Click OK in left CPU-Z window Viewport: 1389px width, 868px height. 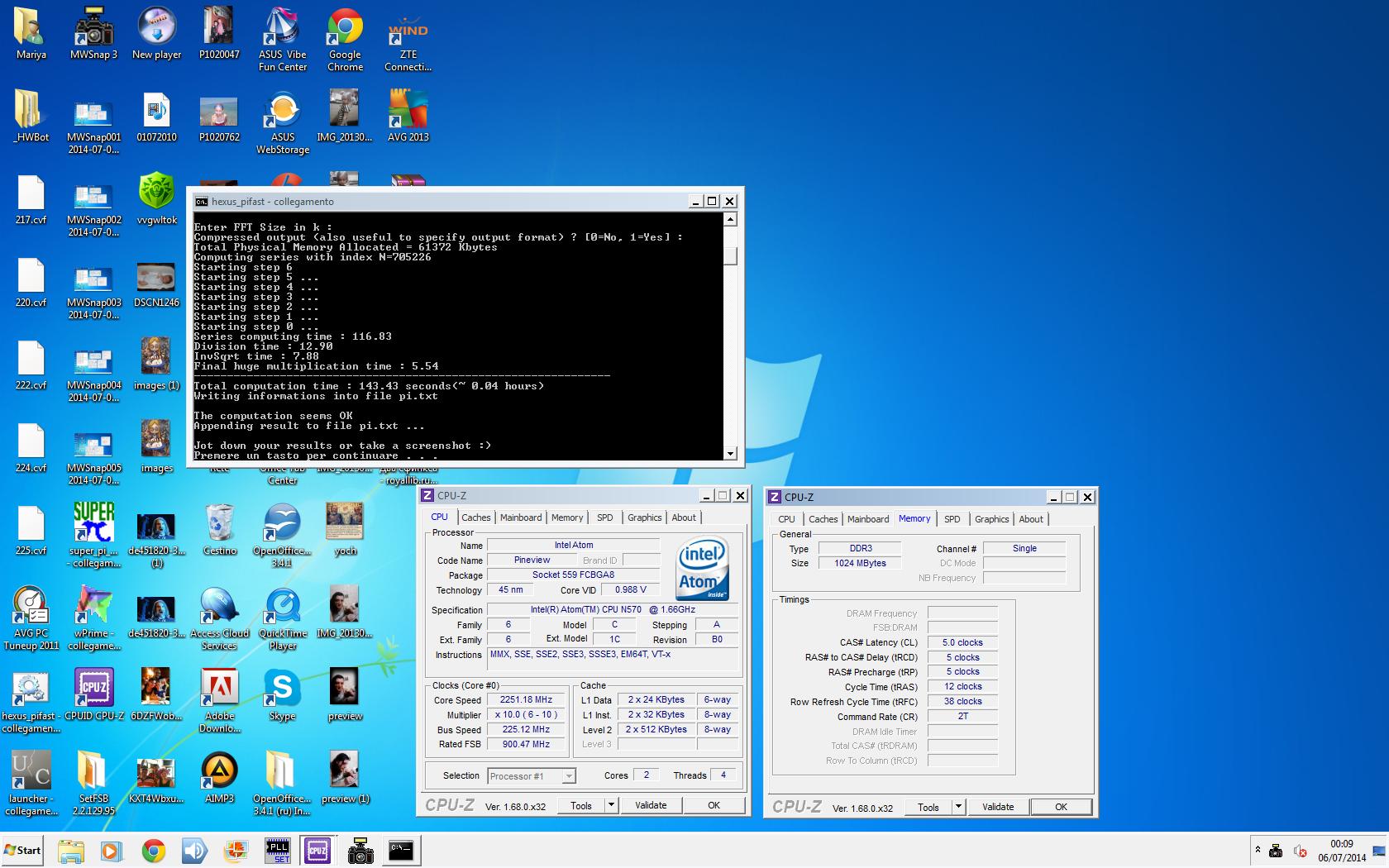pos(714,805)
